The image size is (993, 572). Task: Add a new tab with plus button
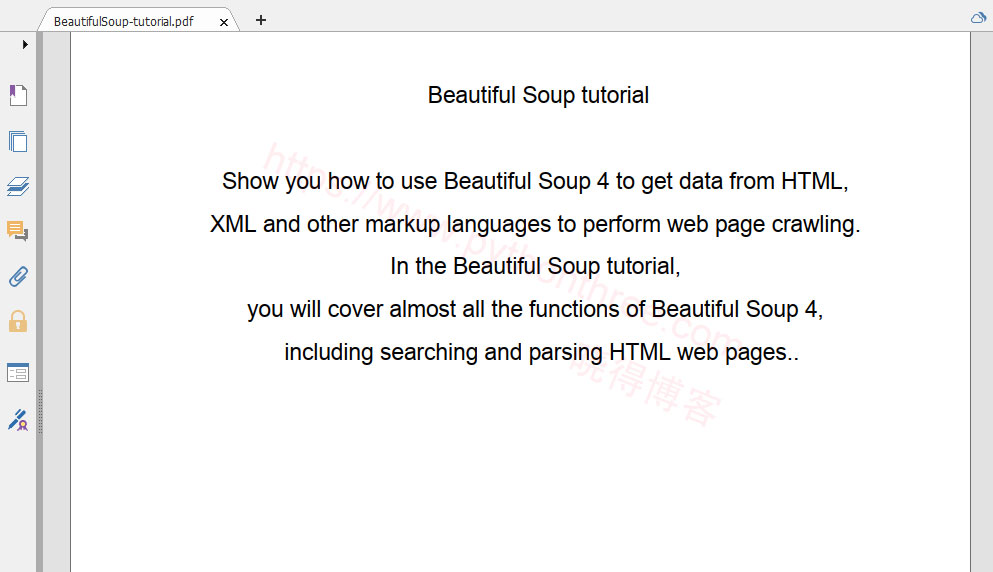coord(261,20)
